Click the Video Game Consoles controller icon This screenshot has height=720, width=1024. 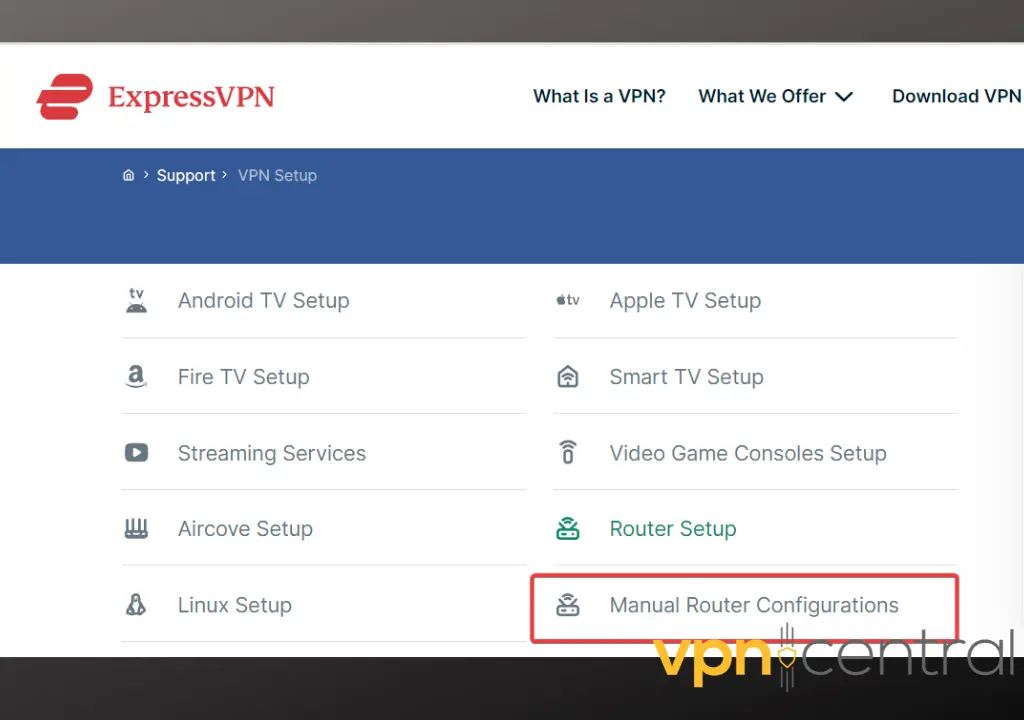[x=568, y=453]
